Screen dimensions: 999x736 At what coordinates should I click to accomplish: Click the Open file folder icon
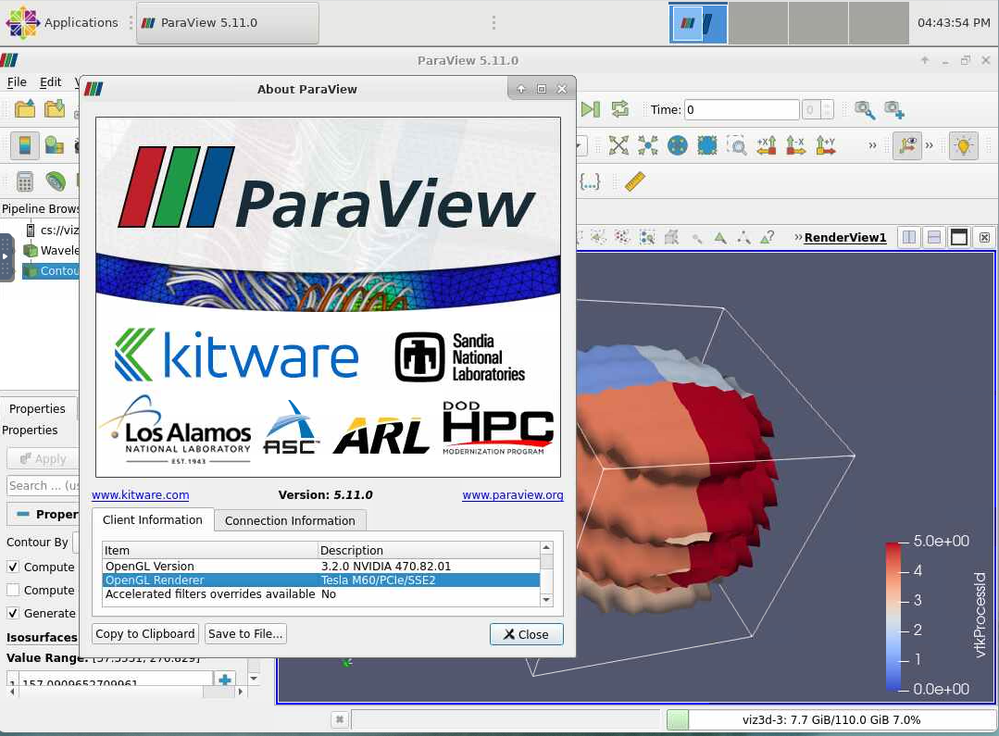pos(25,110)
